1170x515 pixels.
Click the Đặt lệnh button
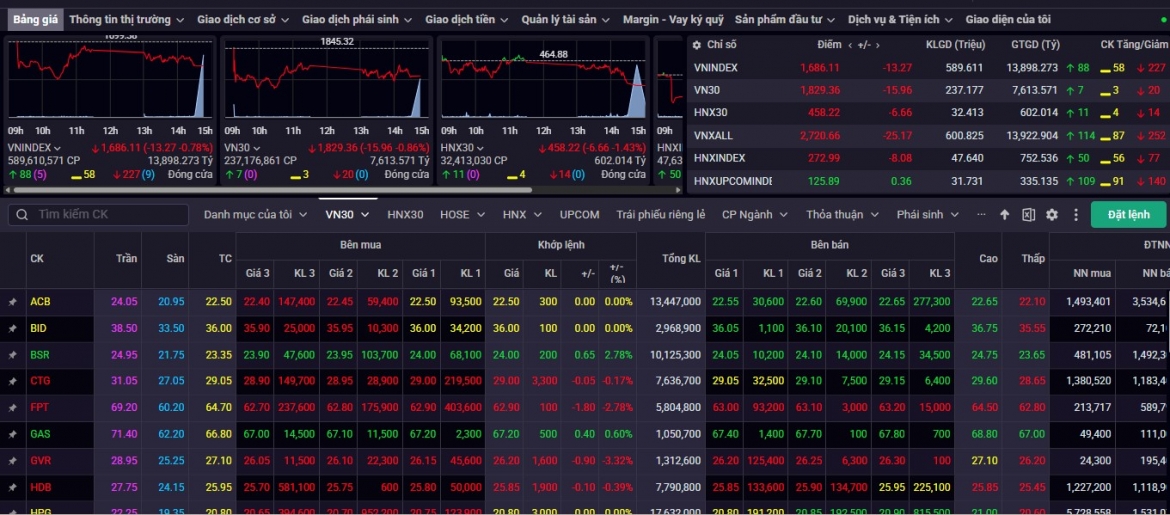(x=1128, y=215)
